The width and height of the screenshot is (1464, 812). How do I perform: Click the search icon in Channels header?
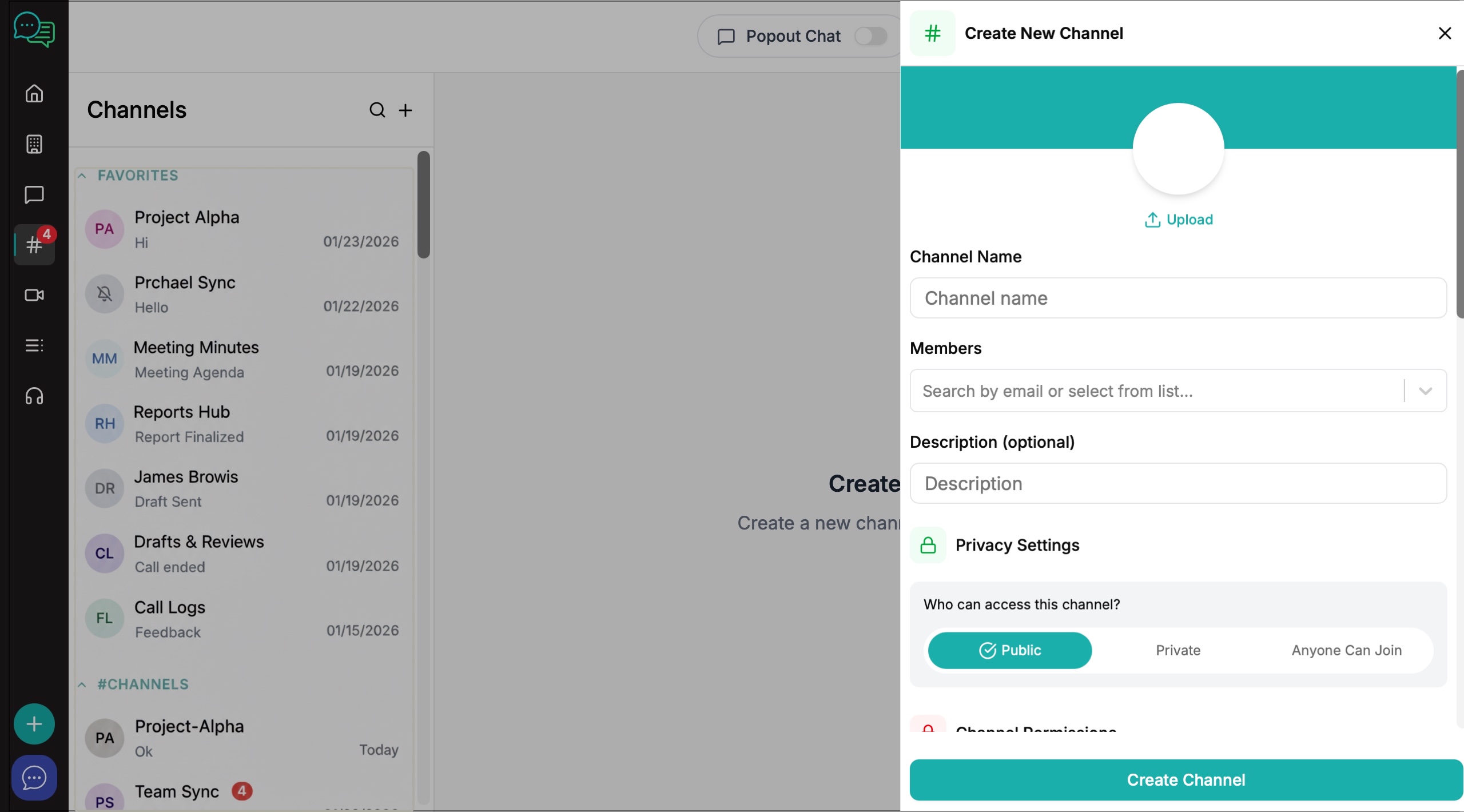coord(377,110)
